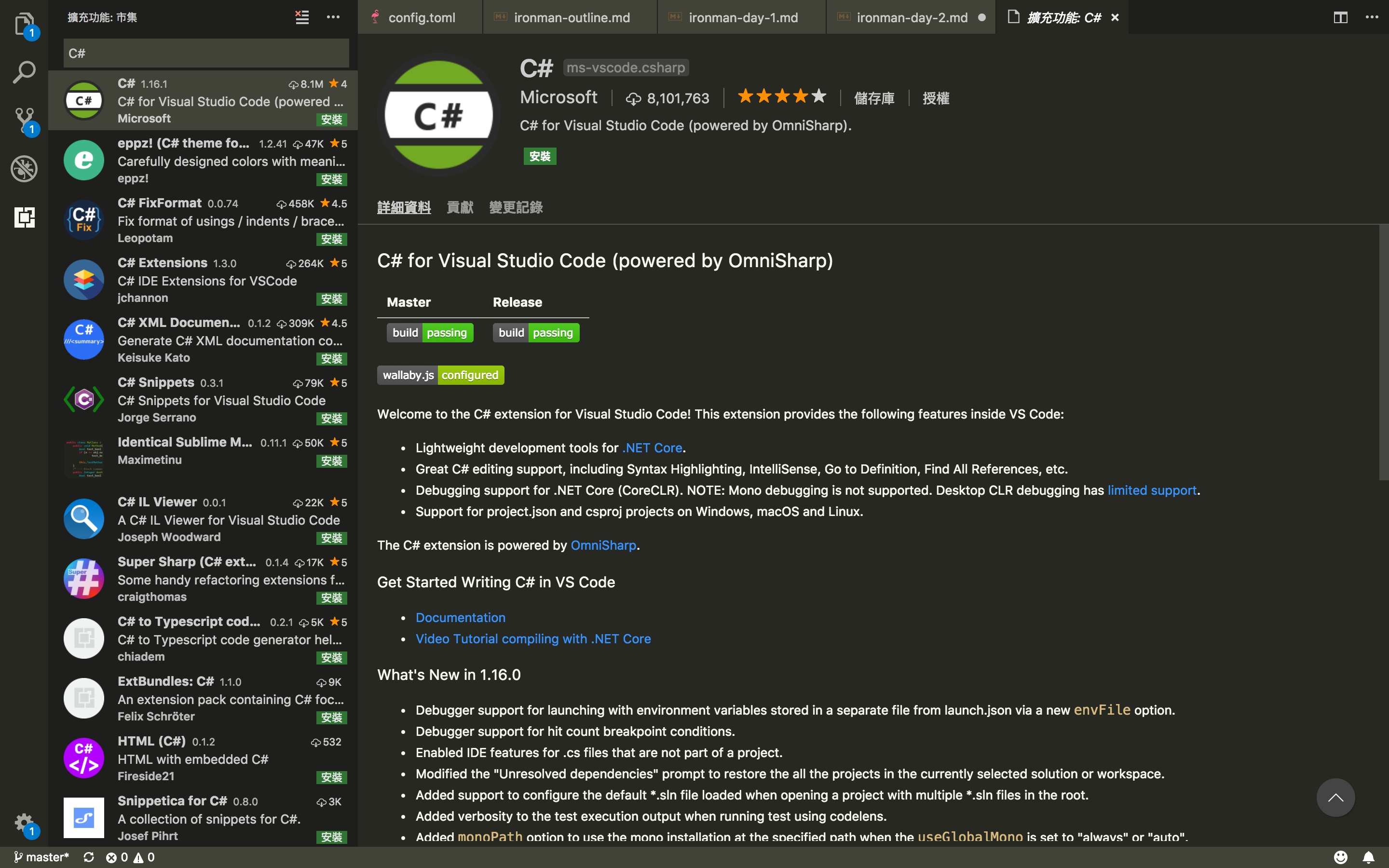Select the C# FixFormat extension icon

84,219
